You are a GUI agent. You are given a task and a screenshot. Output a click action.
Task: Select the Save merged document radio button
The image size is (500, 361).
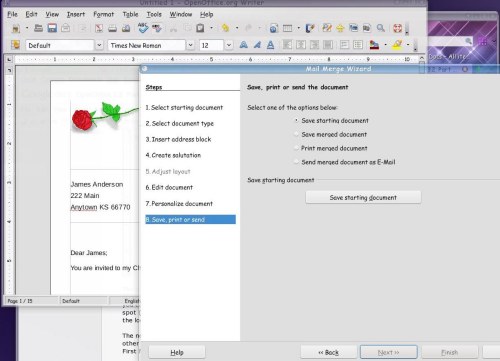(296, 134)
